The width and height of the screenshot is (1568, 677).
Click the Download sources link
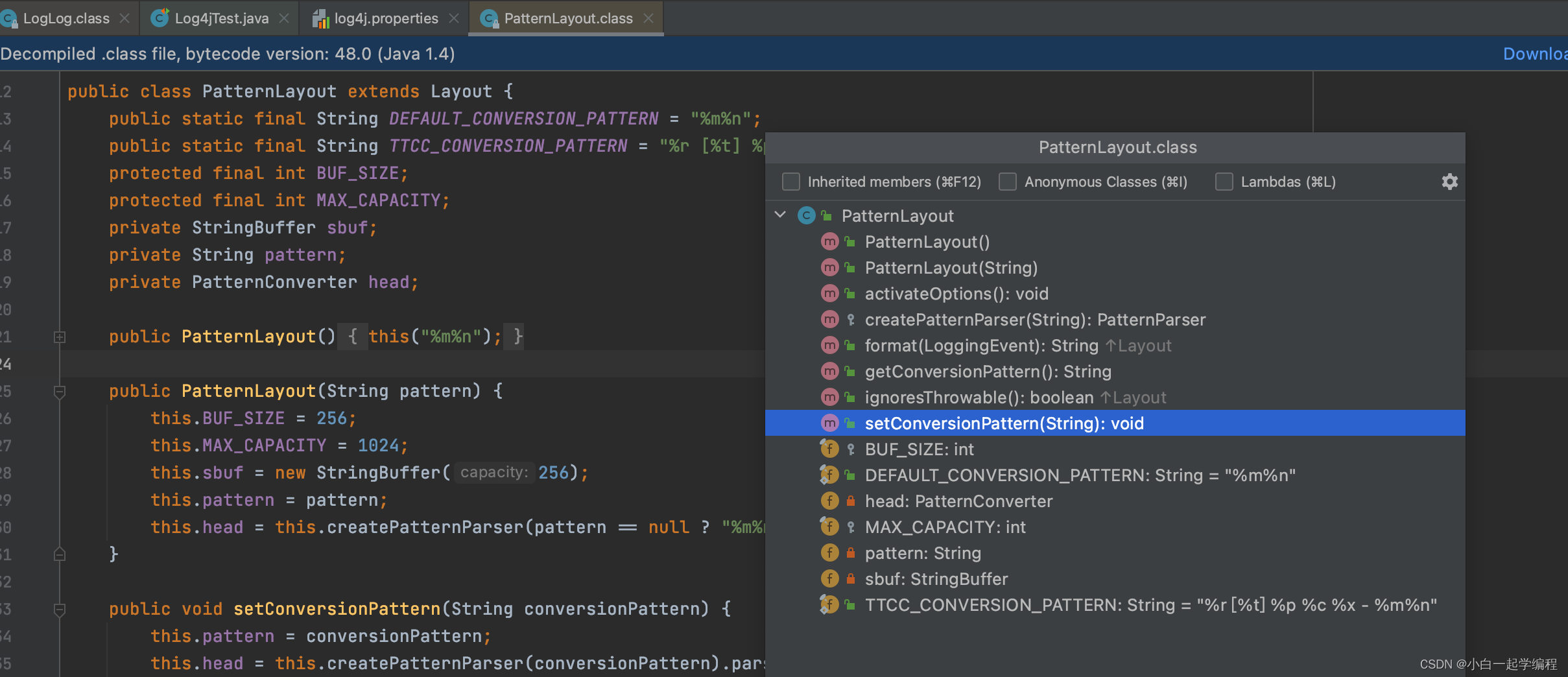click(x=1535, y=54)
